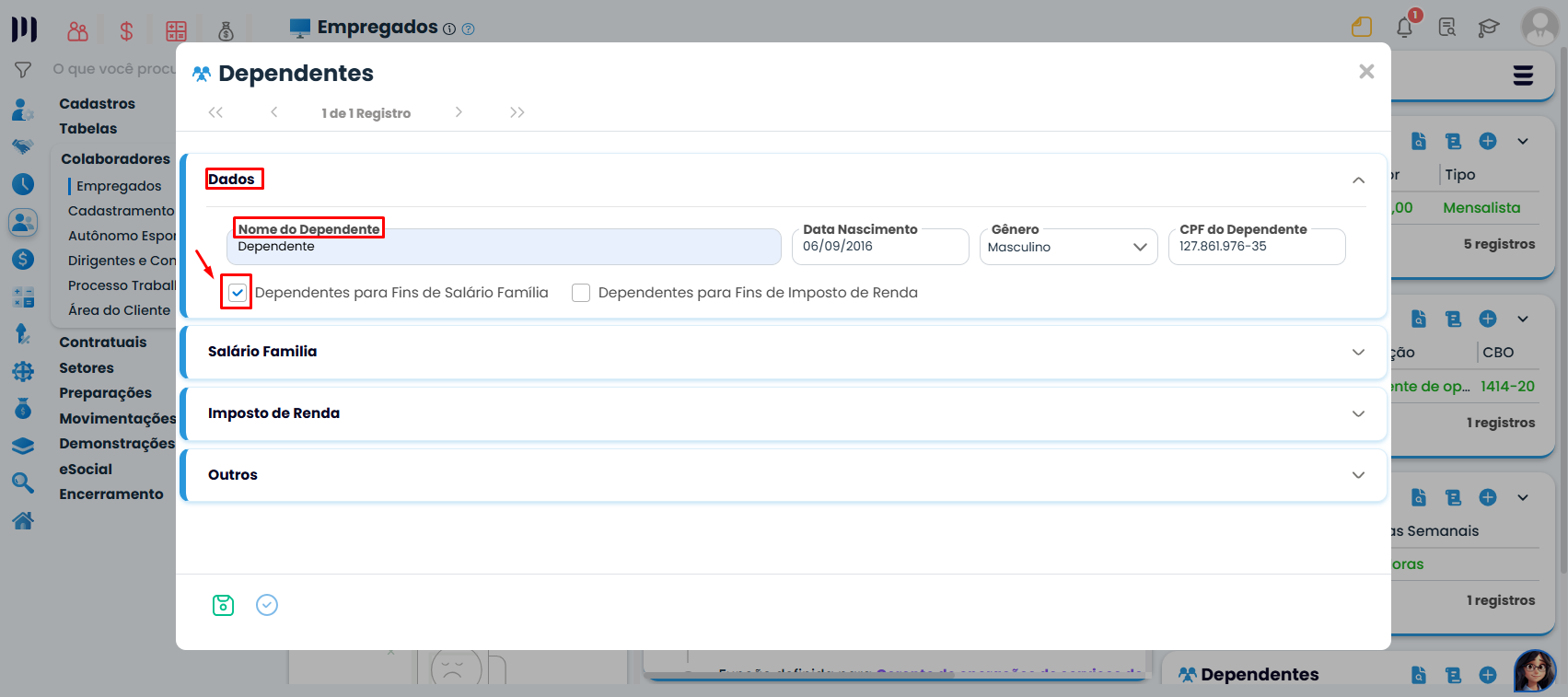Click the dollar sign icon in top toolbar
1568x697 pixels.
click(x=126, y=31)
